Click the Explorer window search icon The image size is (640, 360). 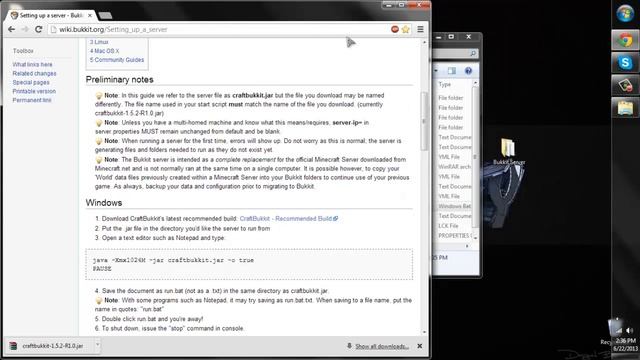pos(473,53)
